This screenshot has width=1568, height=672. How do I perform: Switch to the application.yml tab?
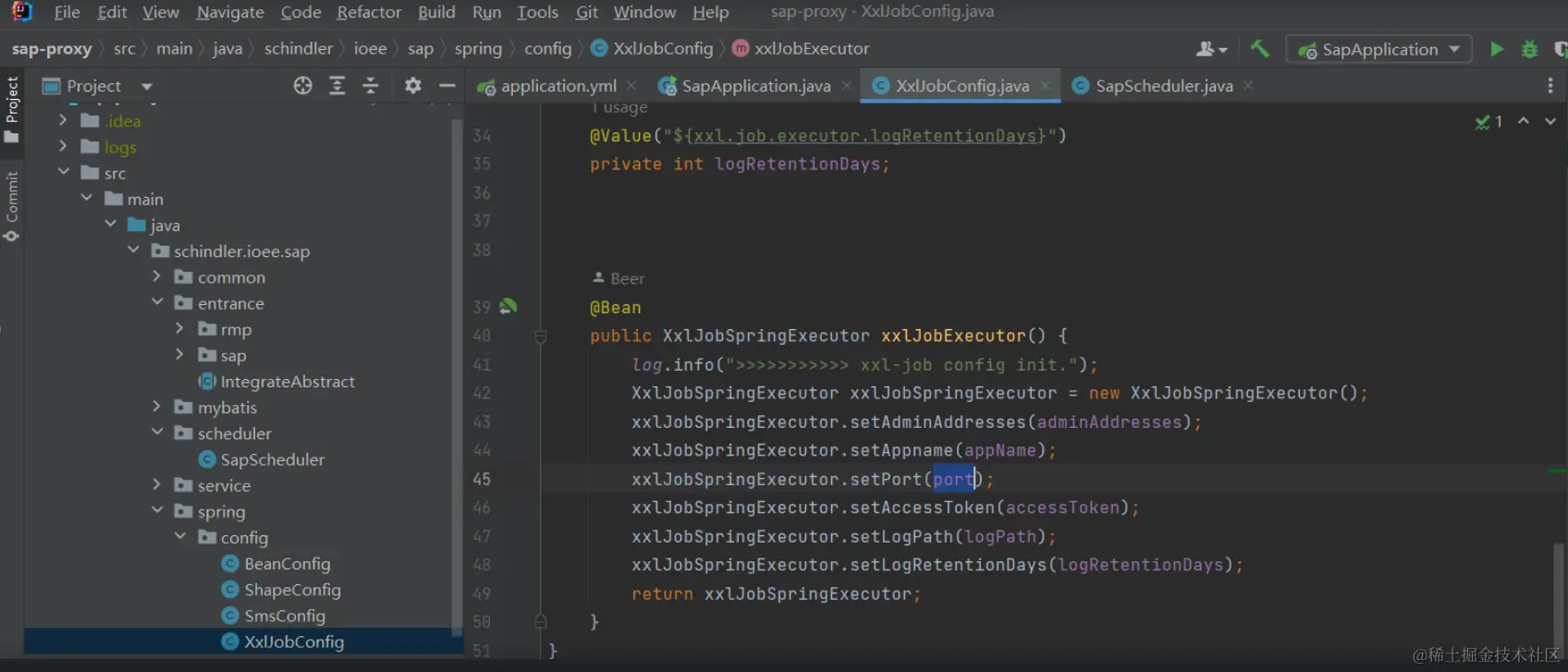click(x=558, y=86)
